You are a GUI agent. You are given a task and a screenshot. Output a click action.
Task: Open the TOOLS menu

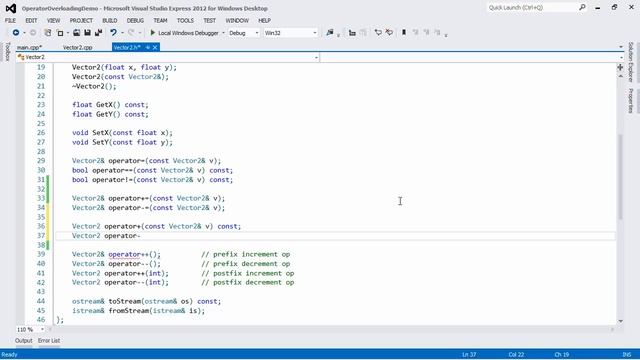185,20
